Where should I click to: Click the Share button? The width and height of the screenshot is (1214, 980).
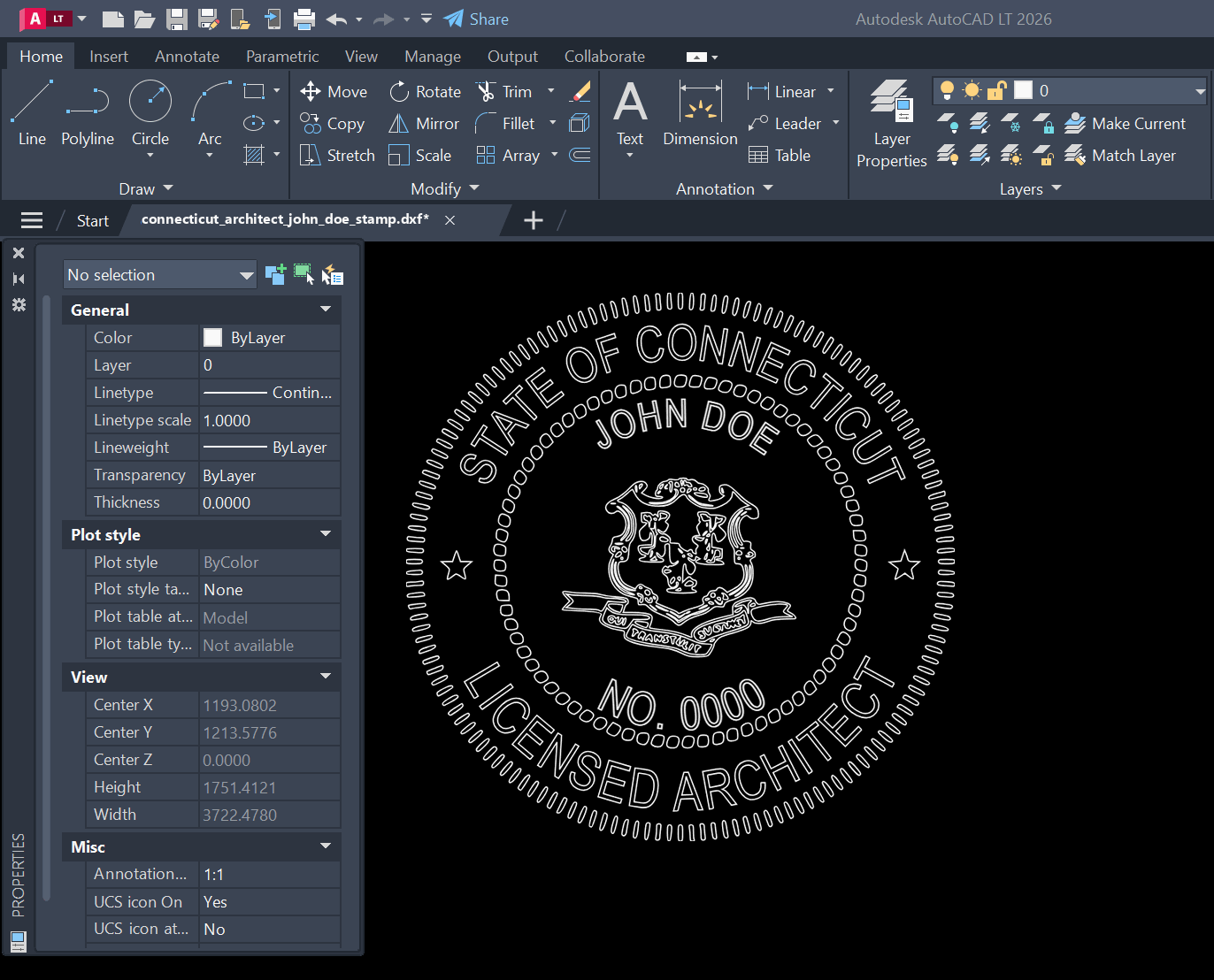click(x=476, y=19)
